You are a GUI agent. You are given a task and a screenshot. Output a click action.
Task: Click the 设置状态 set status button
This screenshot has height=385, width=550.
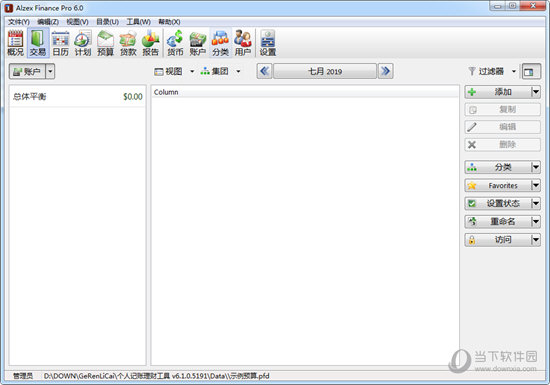click(498, 203)
